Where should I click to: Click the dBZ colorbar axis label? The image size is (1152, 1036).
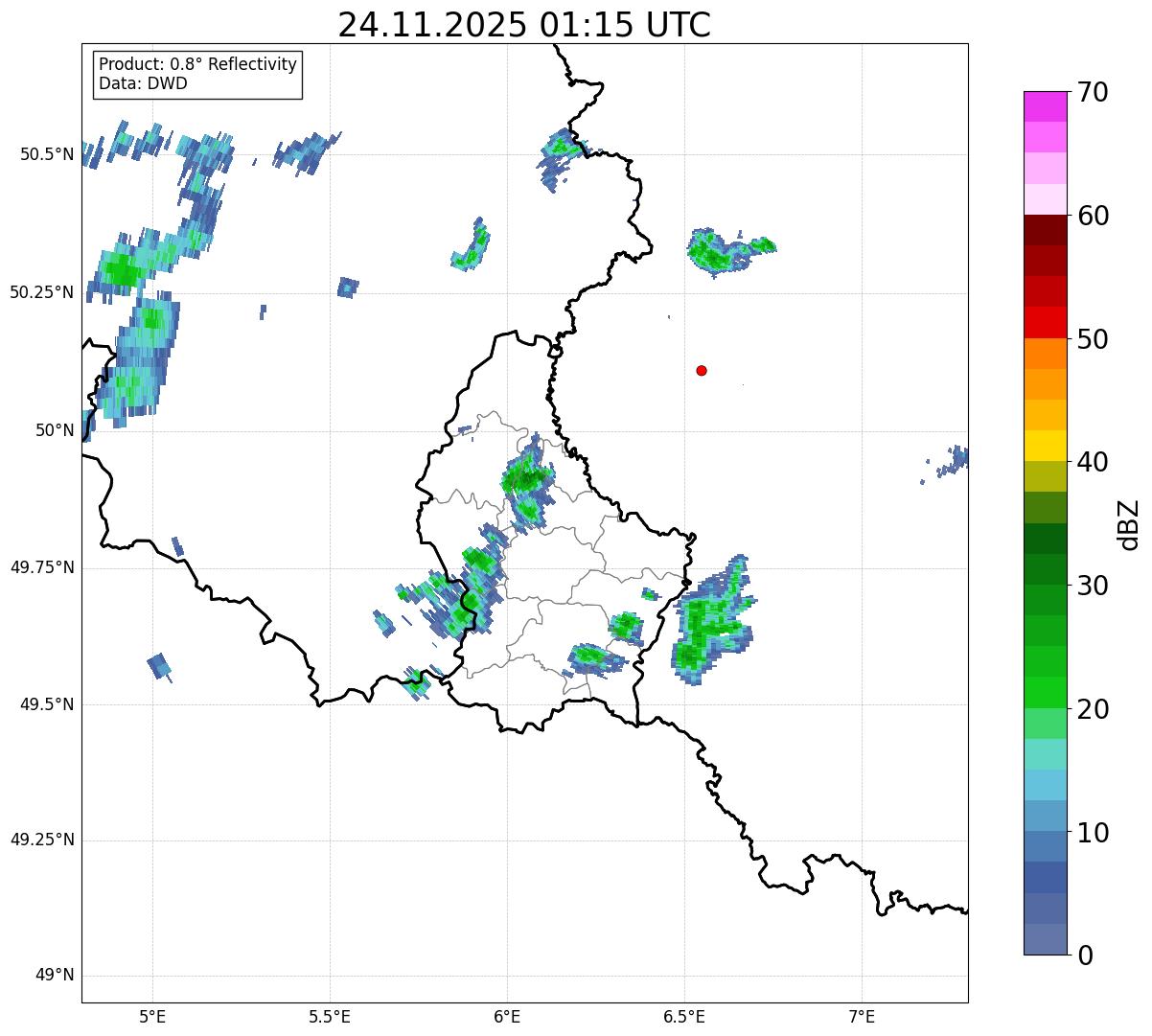coord(1130,524)
